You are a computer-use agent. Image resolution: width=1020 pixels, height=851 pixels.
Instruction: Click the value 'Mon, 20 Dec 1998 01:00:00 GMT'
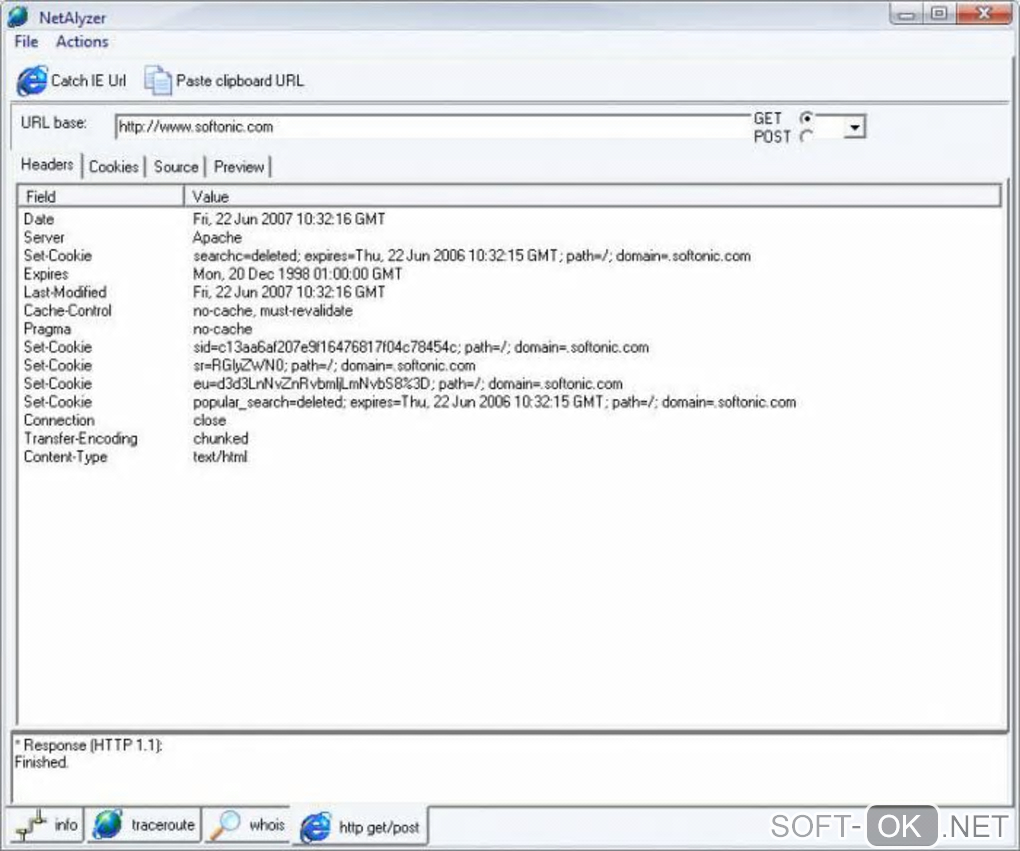(x=297, y=274)
